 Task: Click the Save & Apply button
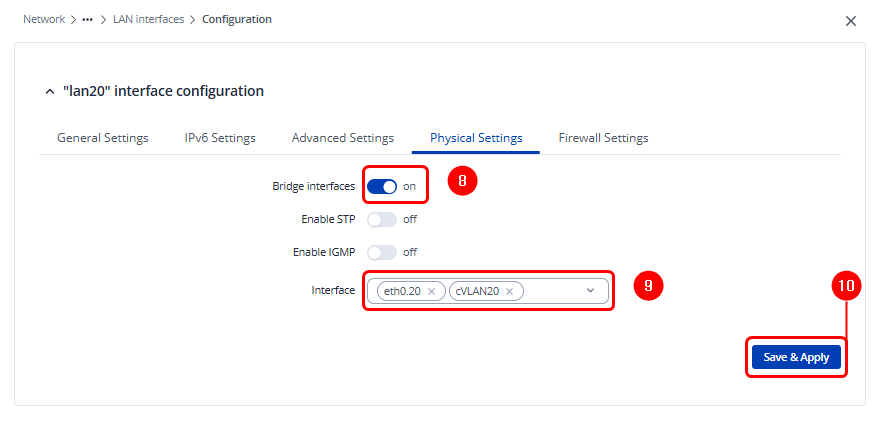click(796, 357)
